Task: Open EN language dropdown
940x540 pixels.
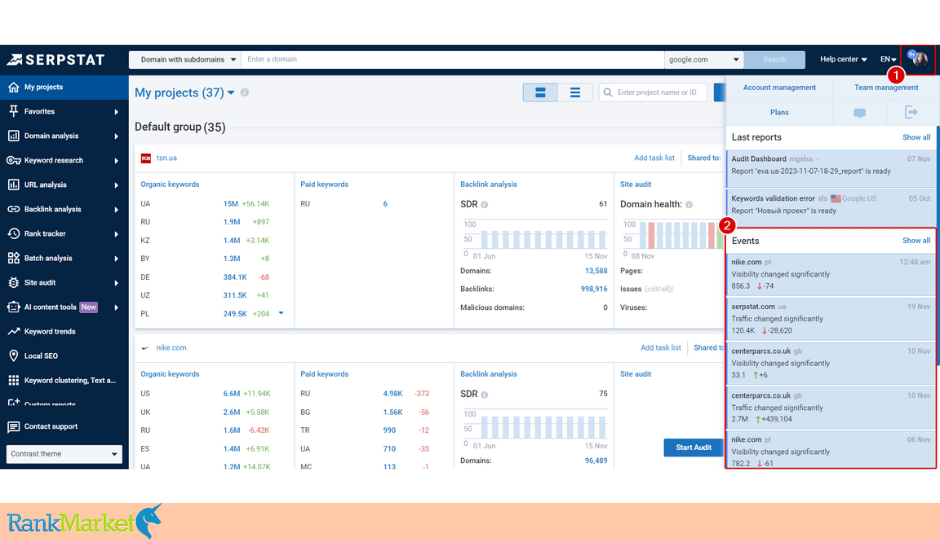Action: tap(888, 59)
